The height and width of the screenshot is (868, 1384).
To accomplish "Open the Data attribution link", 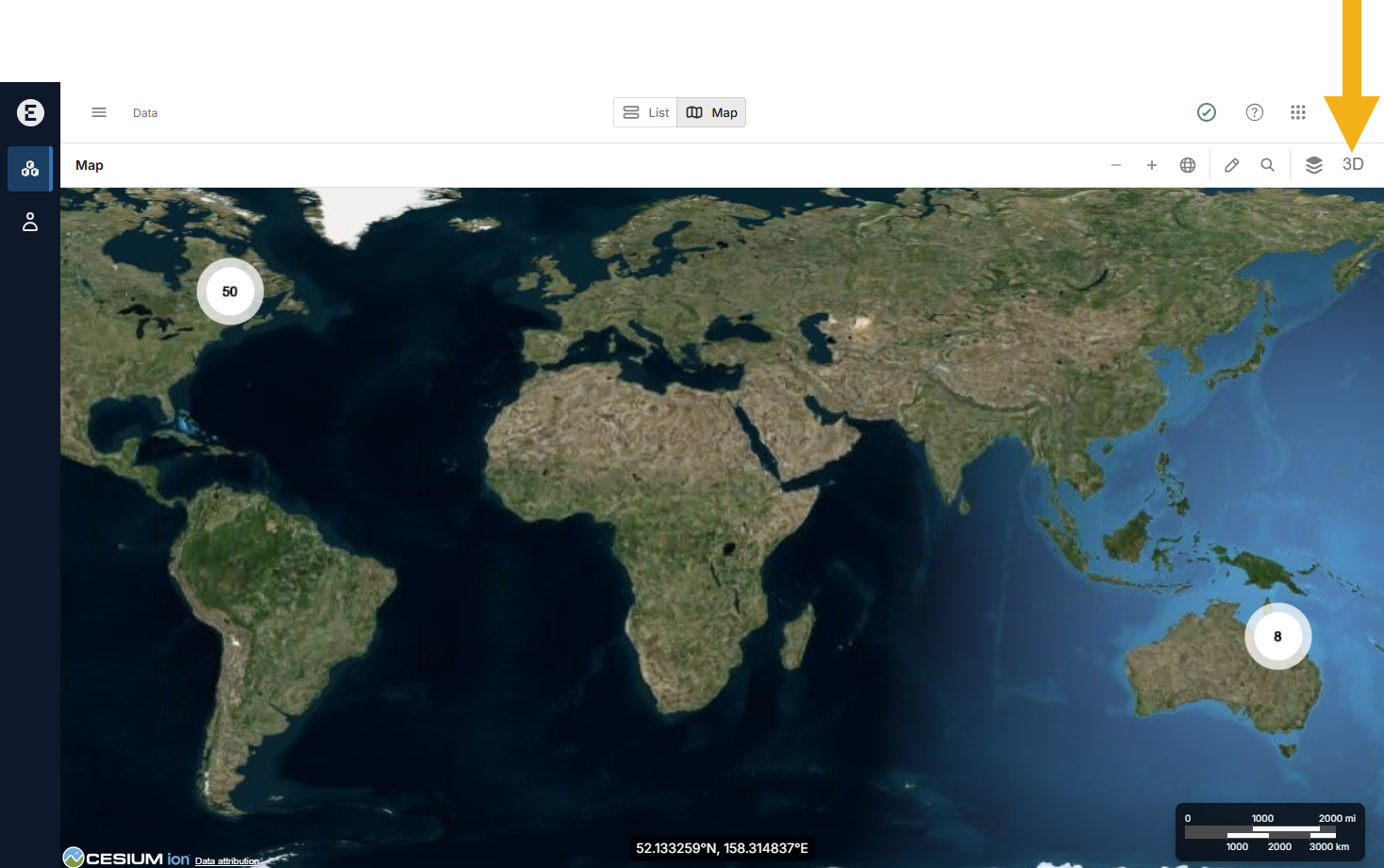I will (227, 860).
